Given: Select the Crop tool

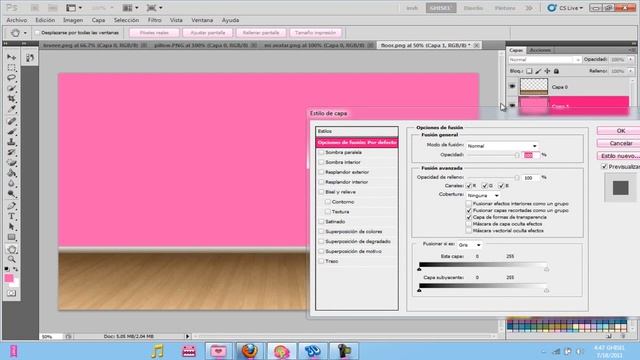Looking at the screenshot, I should tap(11, 99).
